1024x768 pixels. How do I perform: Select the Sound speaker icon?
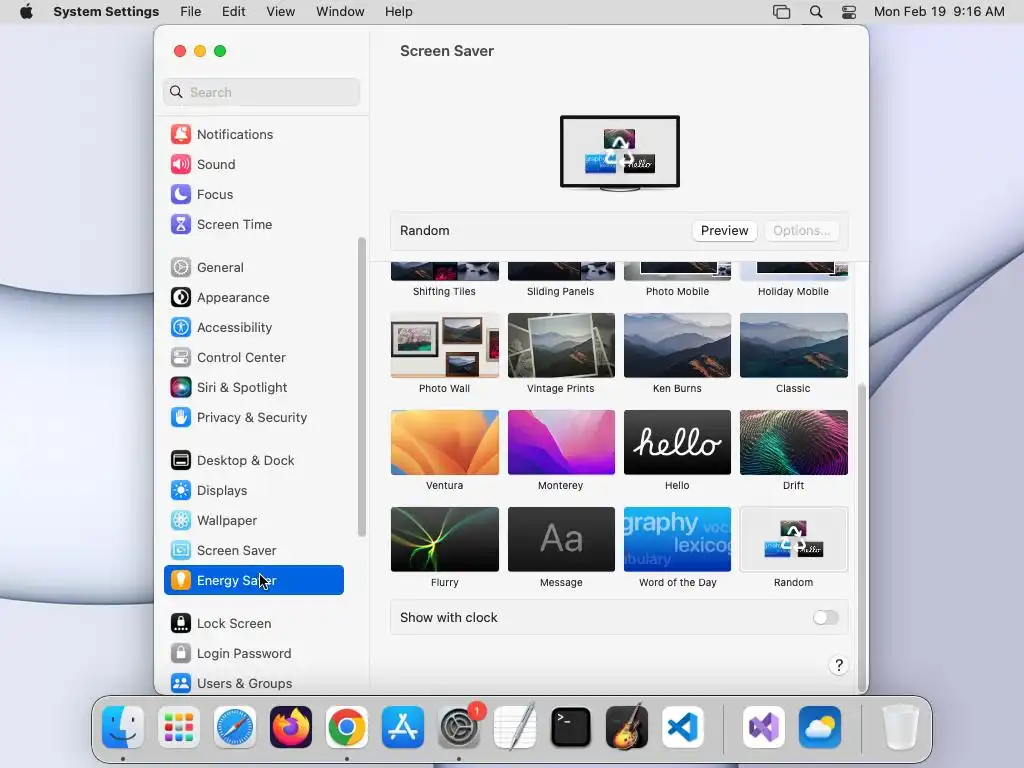pyautogui.click(x=181, y=165)
